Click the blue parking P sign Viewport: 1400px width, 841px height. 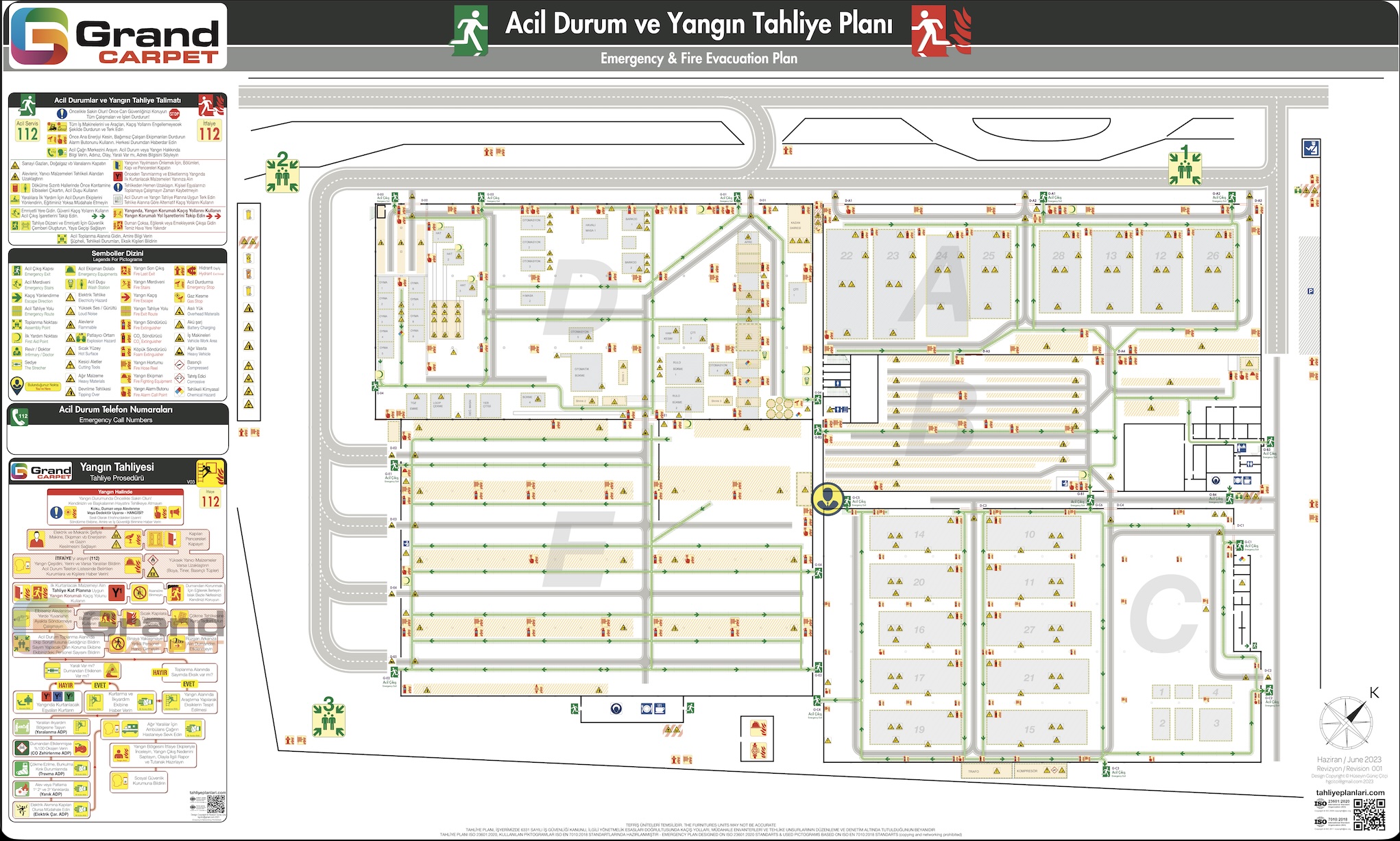tap(1310, 291)
